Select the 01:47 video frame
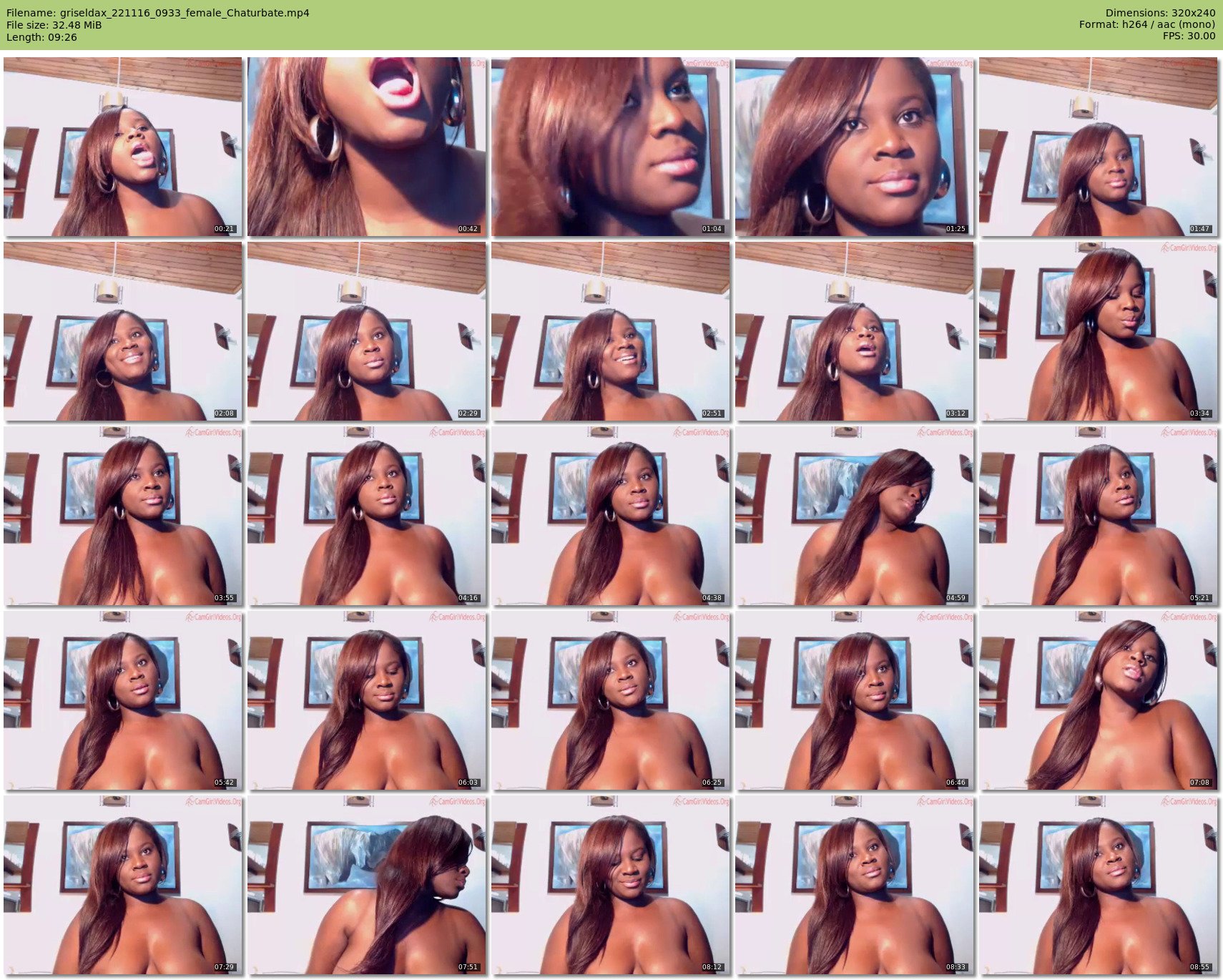 (1099, 147)
